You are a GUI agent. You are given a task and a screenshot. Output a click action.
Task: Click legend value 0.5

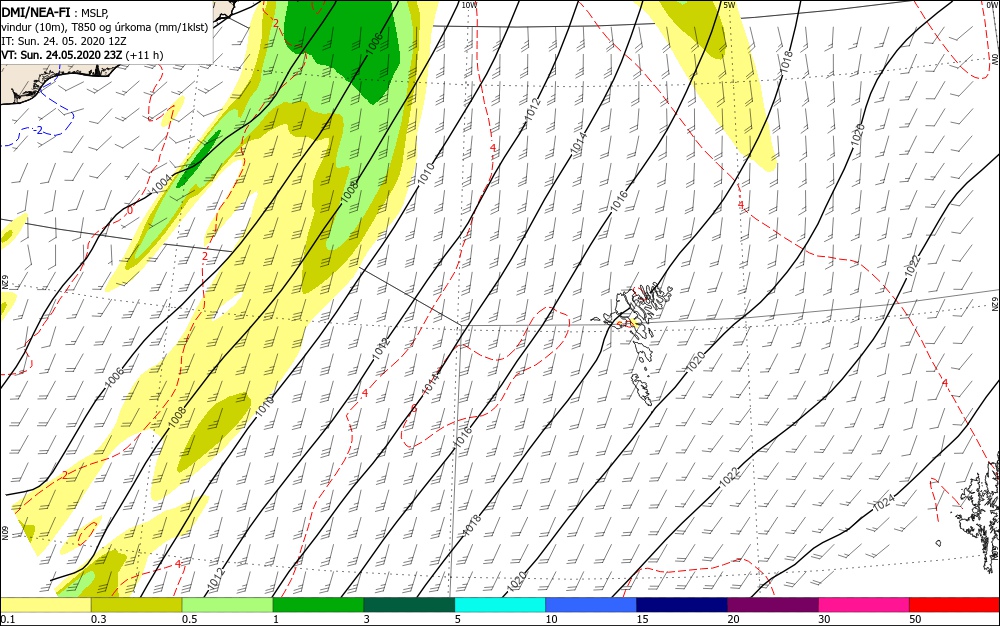coord(189,620)
